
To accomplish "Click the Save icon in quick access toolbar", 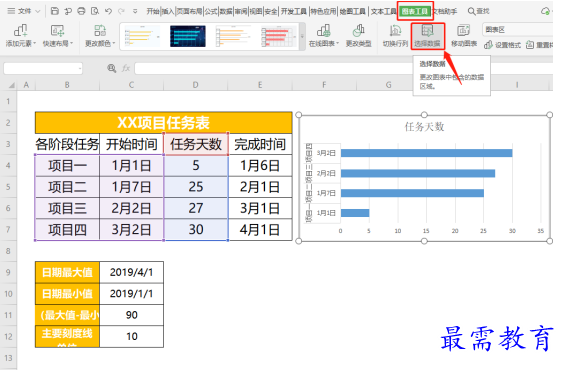I will coord(55,11).
